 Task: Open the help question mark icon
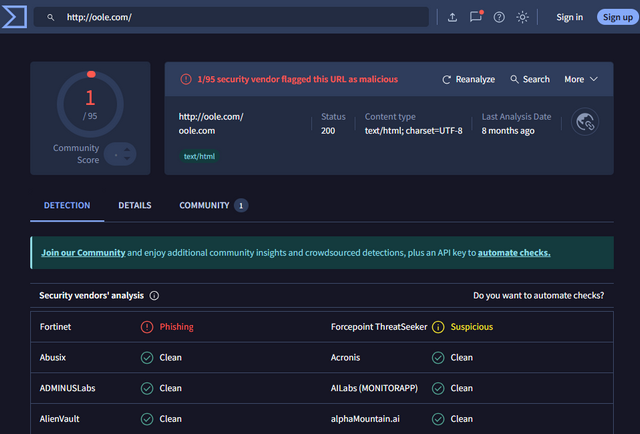pyautogui.click(x=499, y=17)
